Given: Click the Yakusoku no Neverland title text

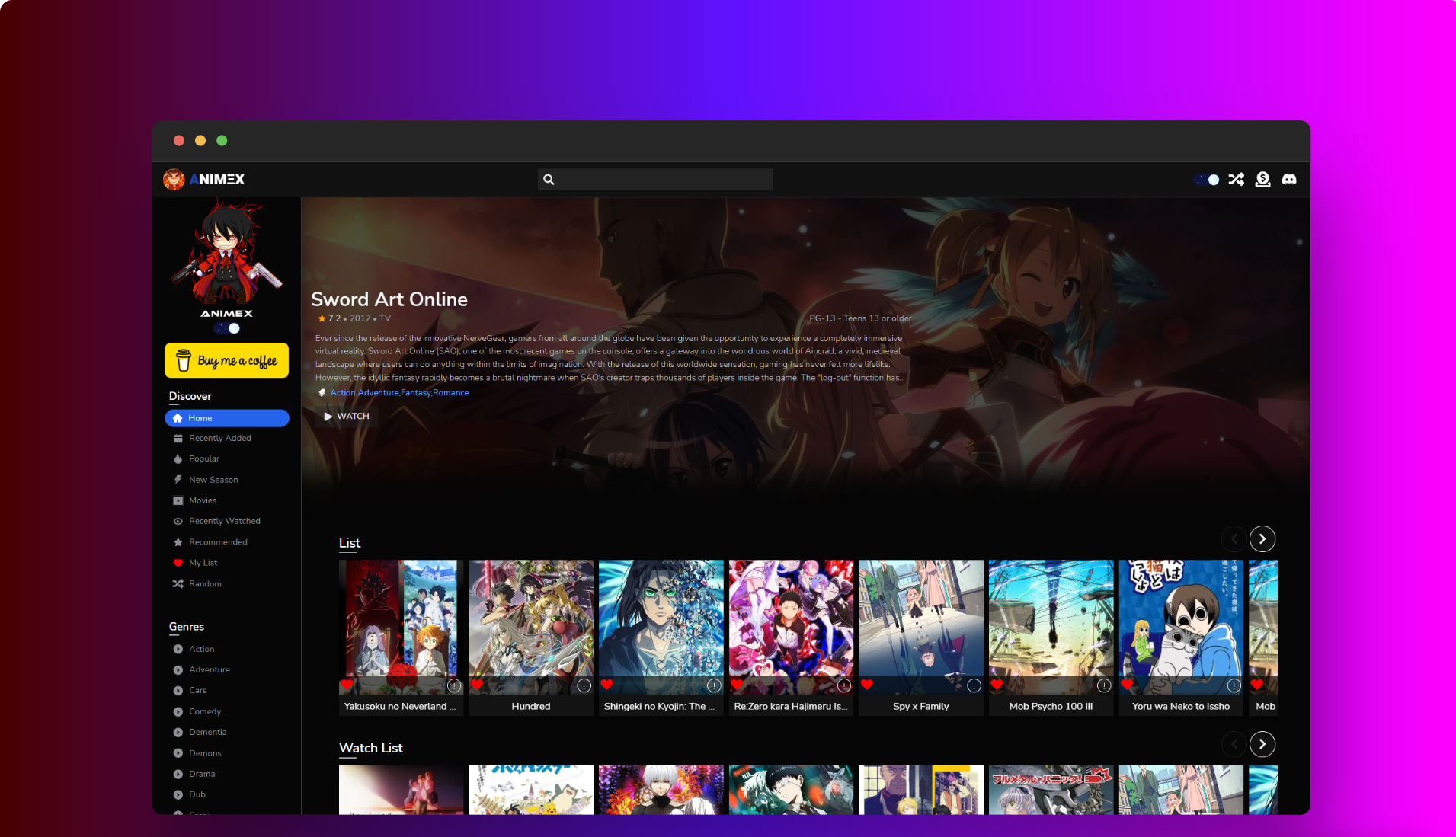Looking at the screenshot, I should tap(400, 707).
